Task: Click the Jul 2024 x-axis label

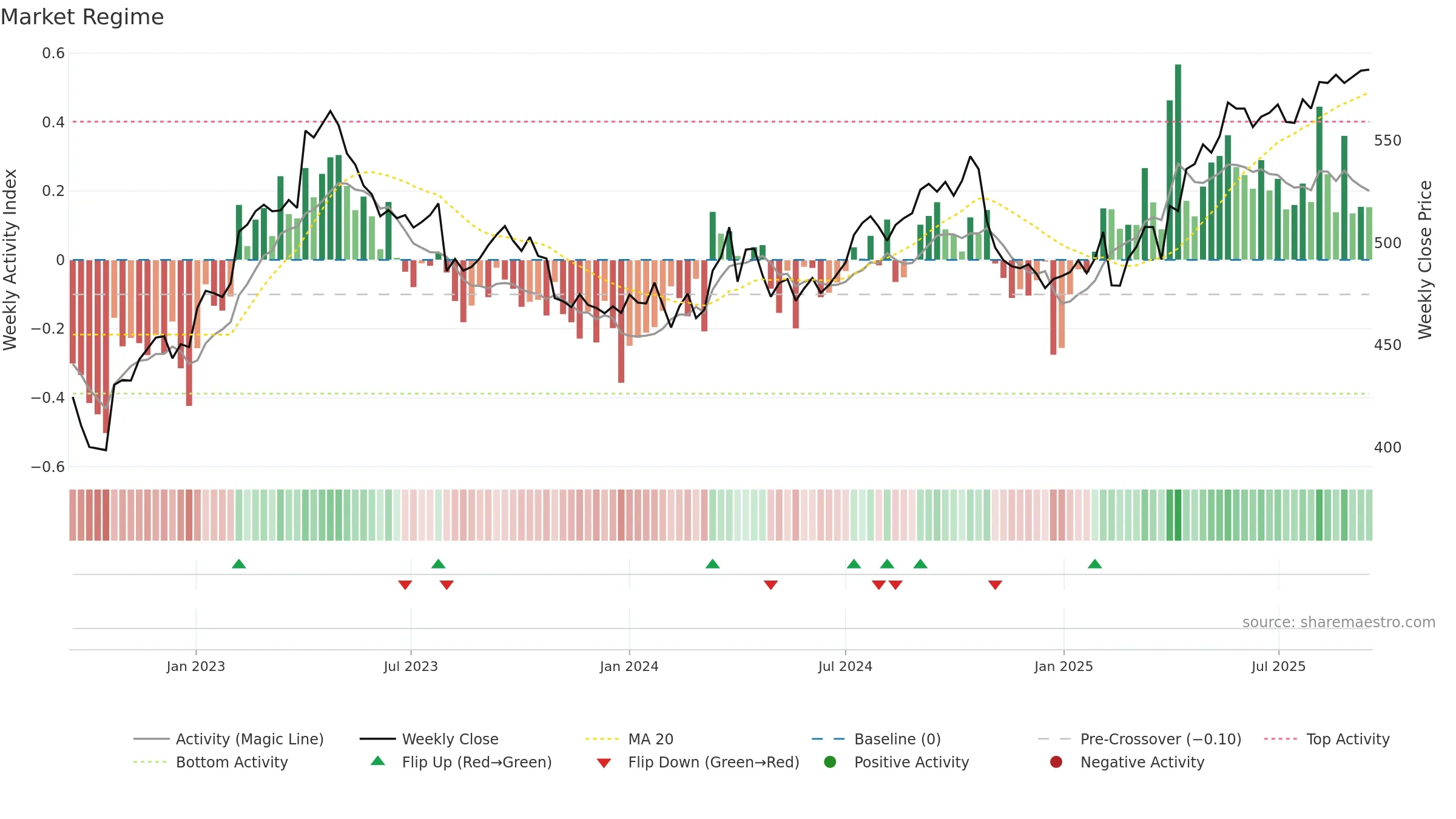Action: pos(845,667)
